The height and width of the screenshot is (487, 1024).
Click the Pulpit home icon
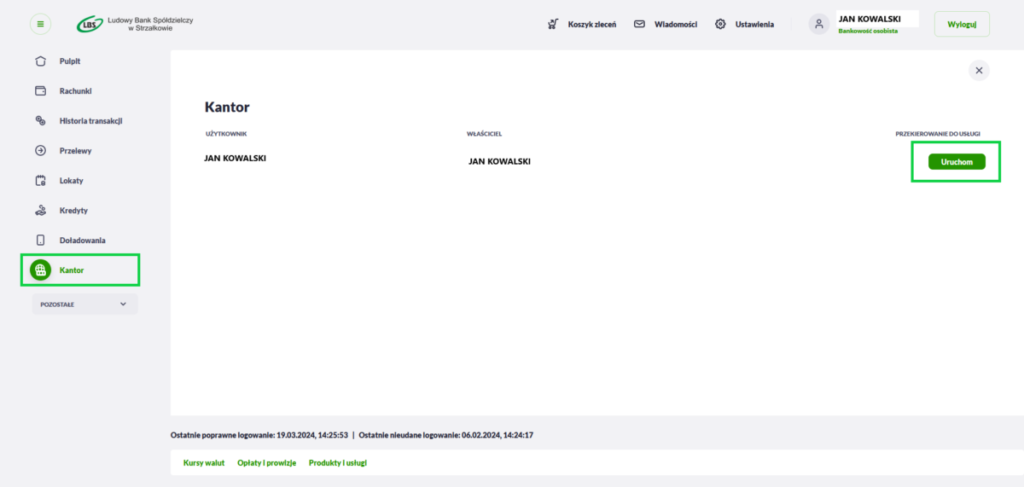coord(40,61)
